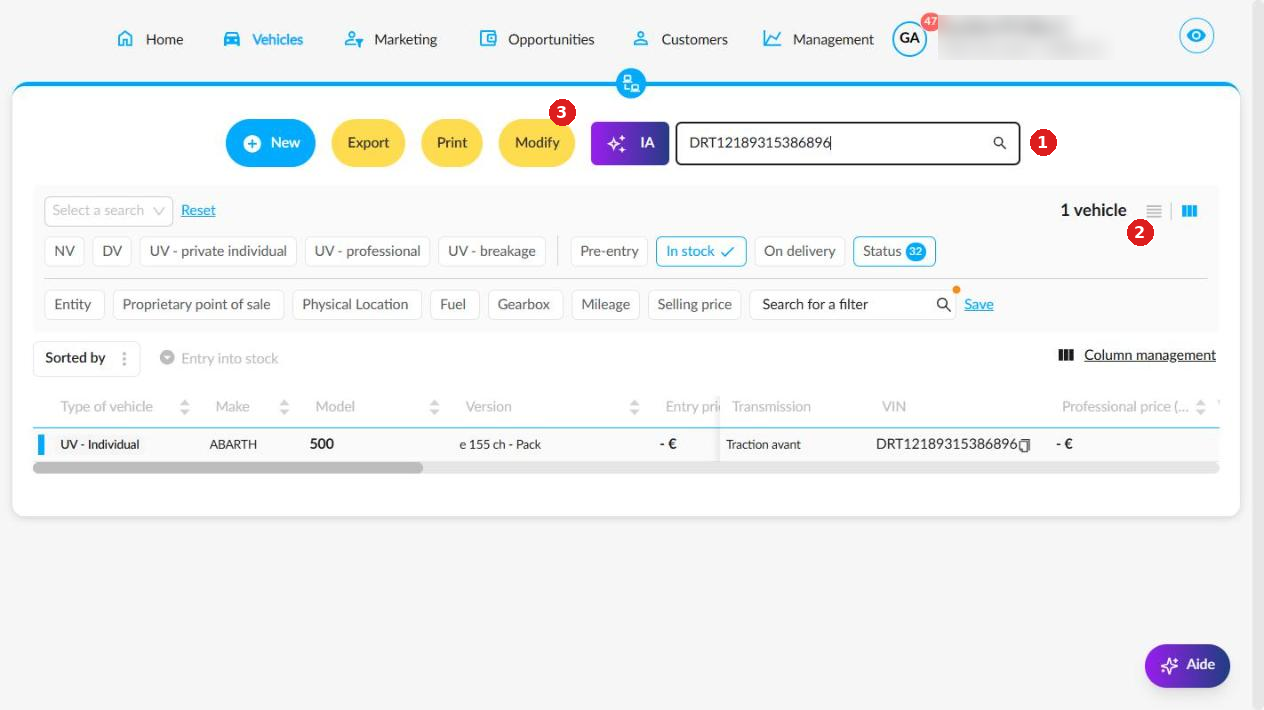Open the Column management link
The height and width of the screenshot is (710, 1264).
point(1150,355)
